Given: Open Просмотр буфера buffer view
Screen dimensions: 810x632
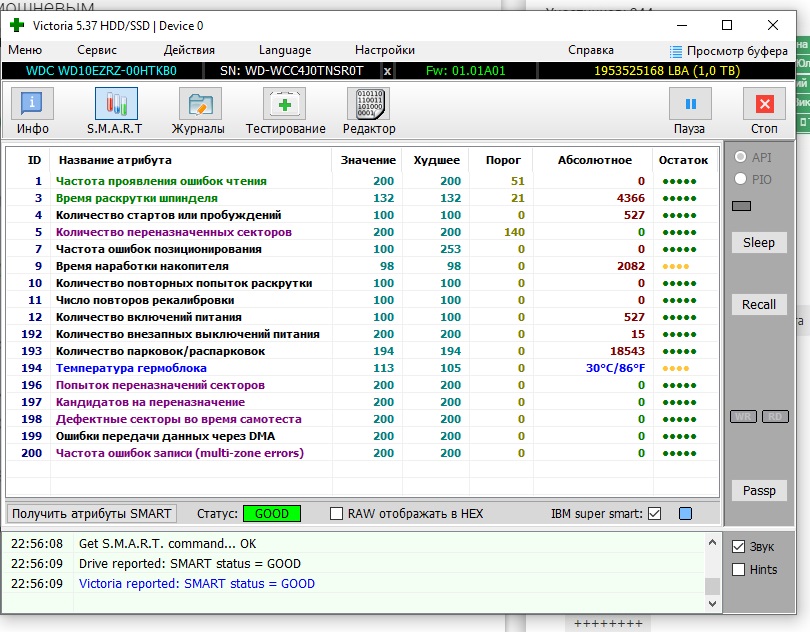Looking at the screenshot, I should (x=729, y=50).
